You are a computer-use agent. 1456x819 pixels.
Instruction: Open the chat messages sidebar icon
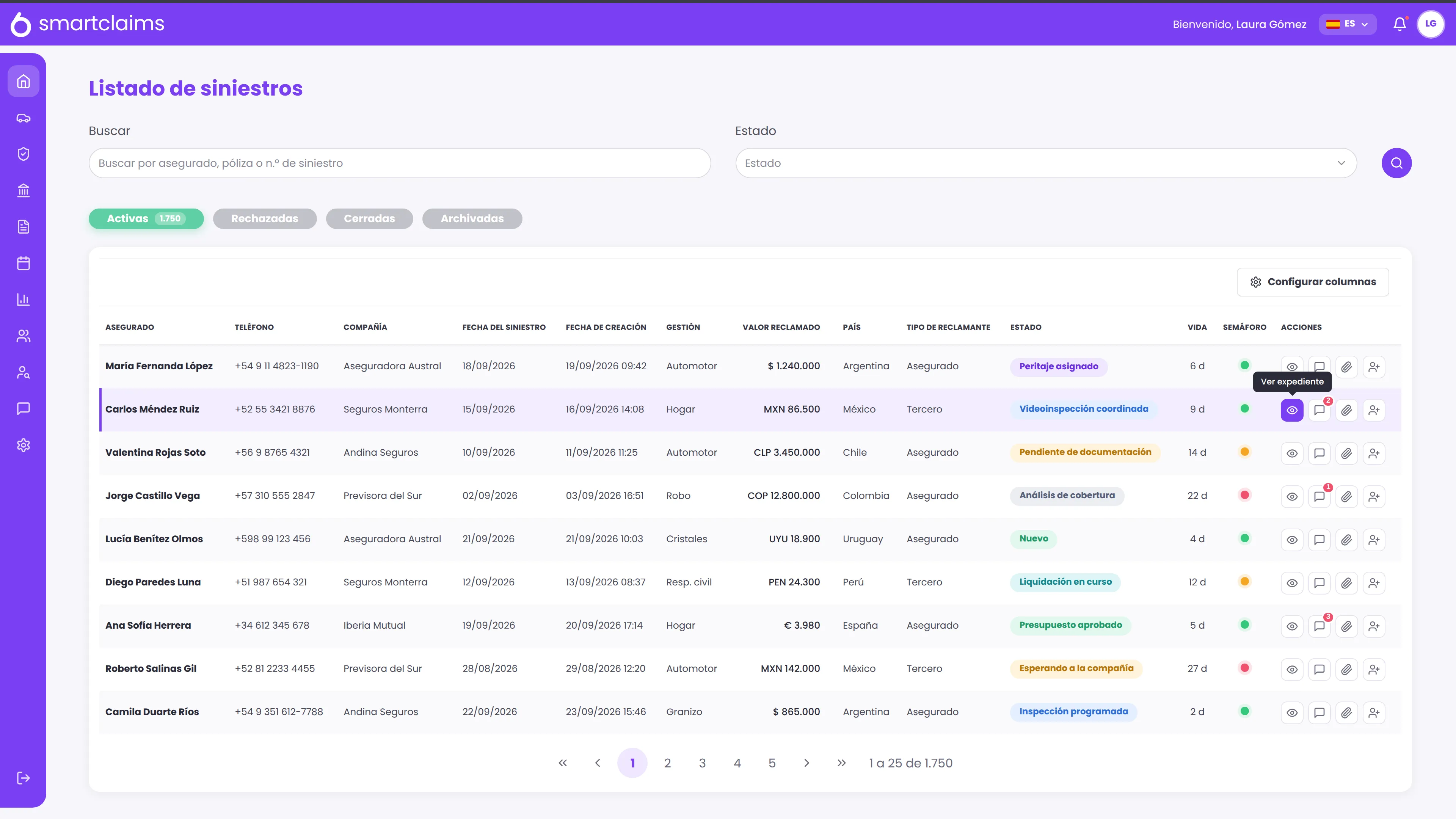(23, 409)
